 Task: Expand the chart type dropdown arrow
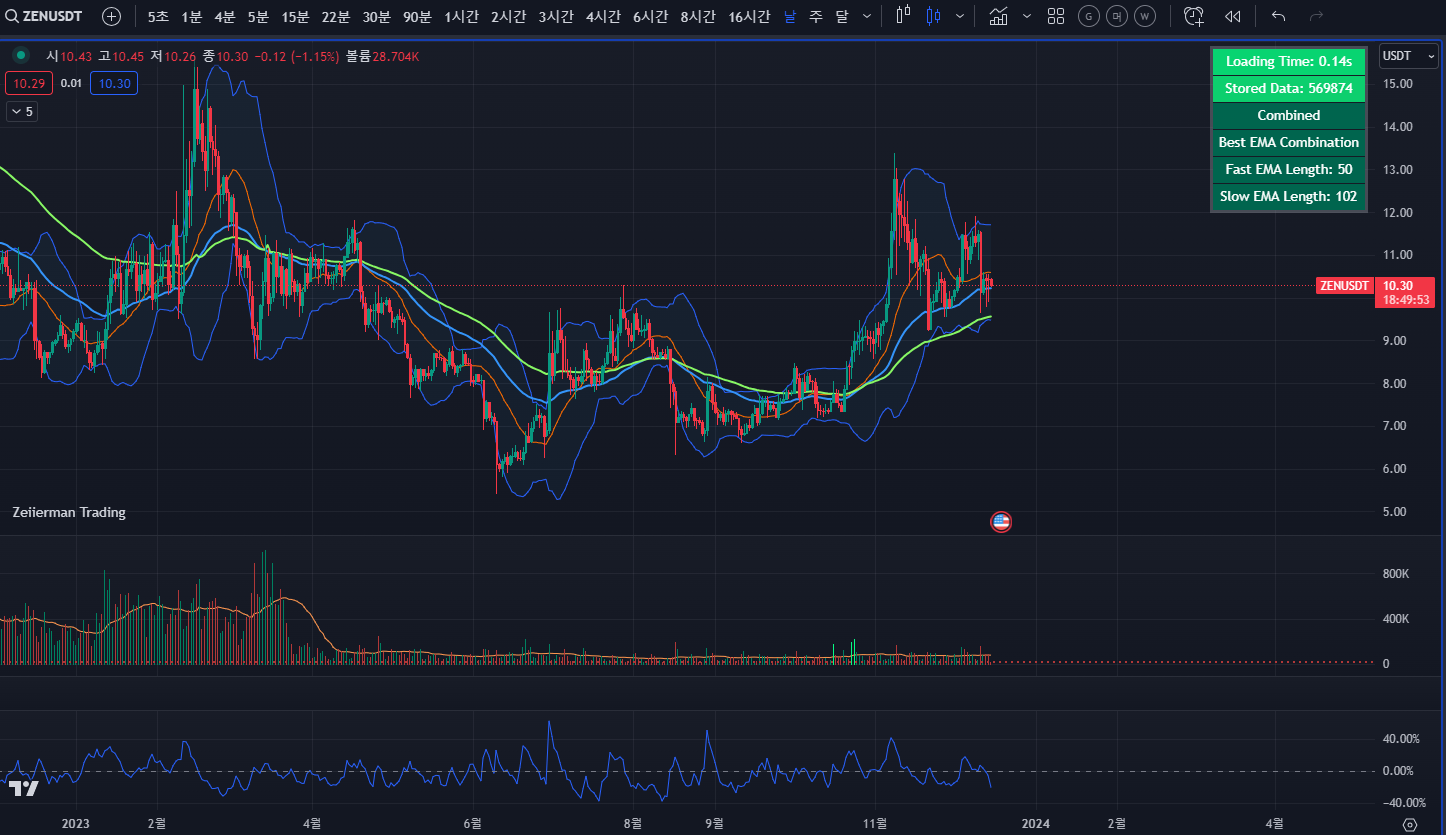pos(960,16)
